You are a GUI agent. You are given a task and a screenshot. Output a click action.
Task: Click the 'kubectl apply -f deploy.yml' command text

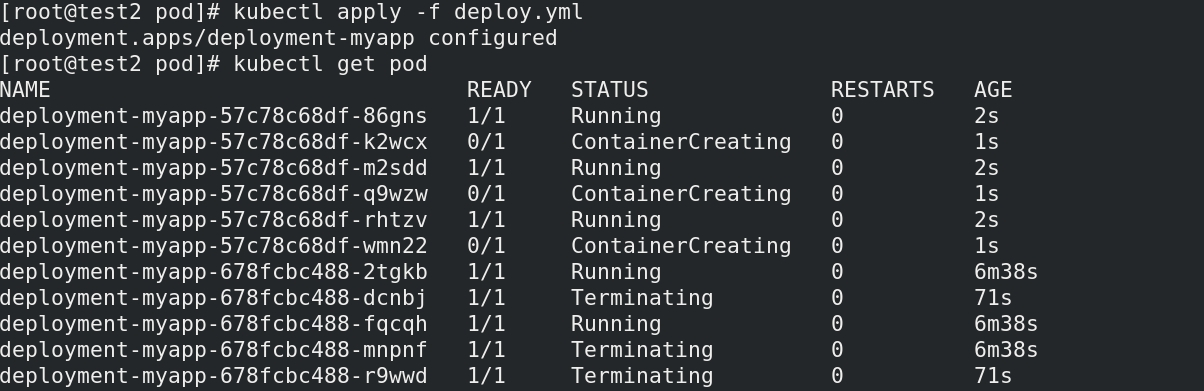pyautogui.click(x=408, y=13)
